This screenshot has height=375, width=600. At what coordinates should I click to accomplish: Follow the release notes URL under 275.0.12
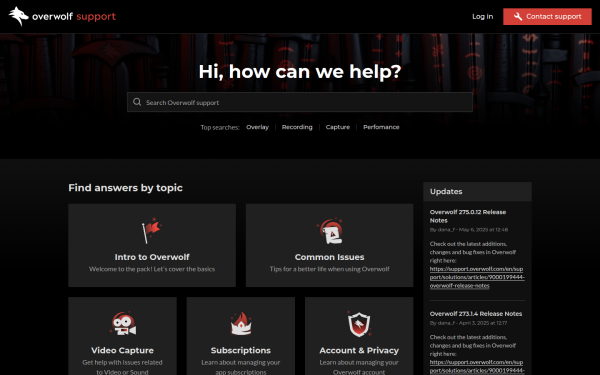point(477,277)
